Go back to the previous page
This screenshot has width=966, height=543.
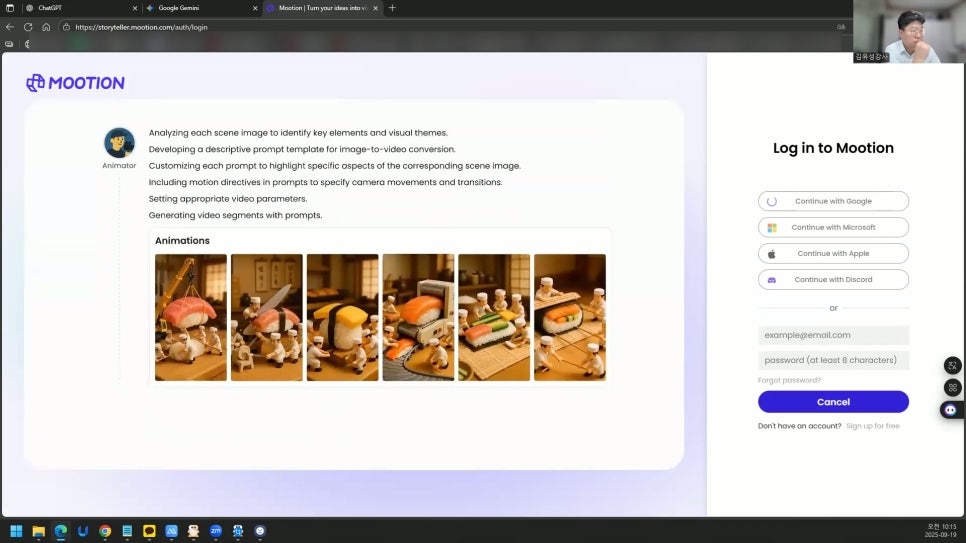coord(10,27)
